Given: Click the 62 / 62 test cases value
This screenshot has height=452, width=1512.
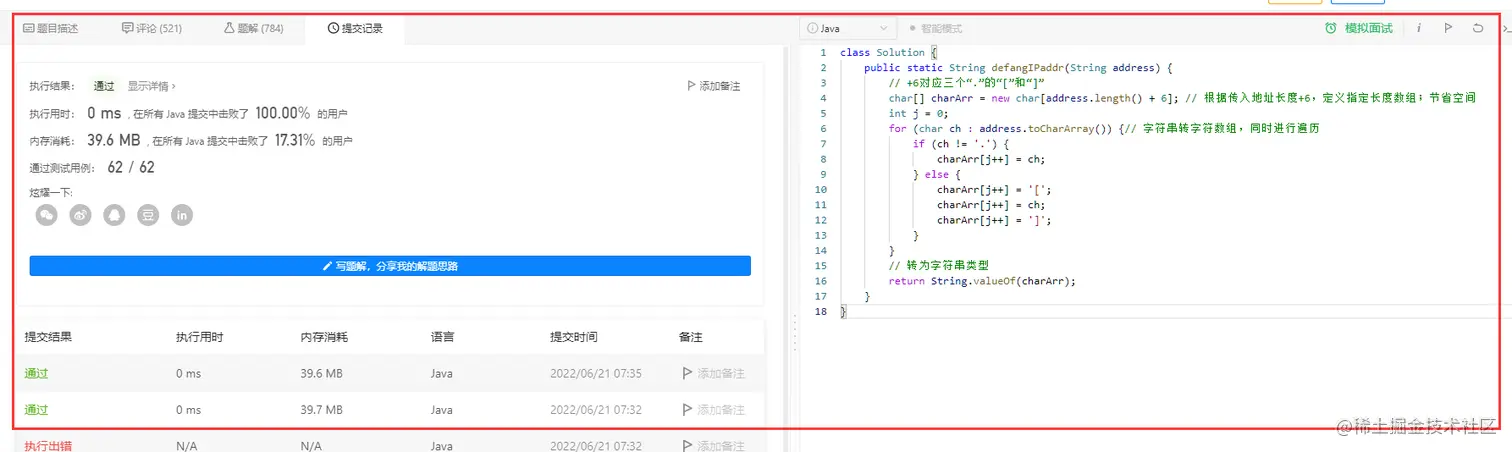Looking at the screenshot, I should pos(131,167).
